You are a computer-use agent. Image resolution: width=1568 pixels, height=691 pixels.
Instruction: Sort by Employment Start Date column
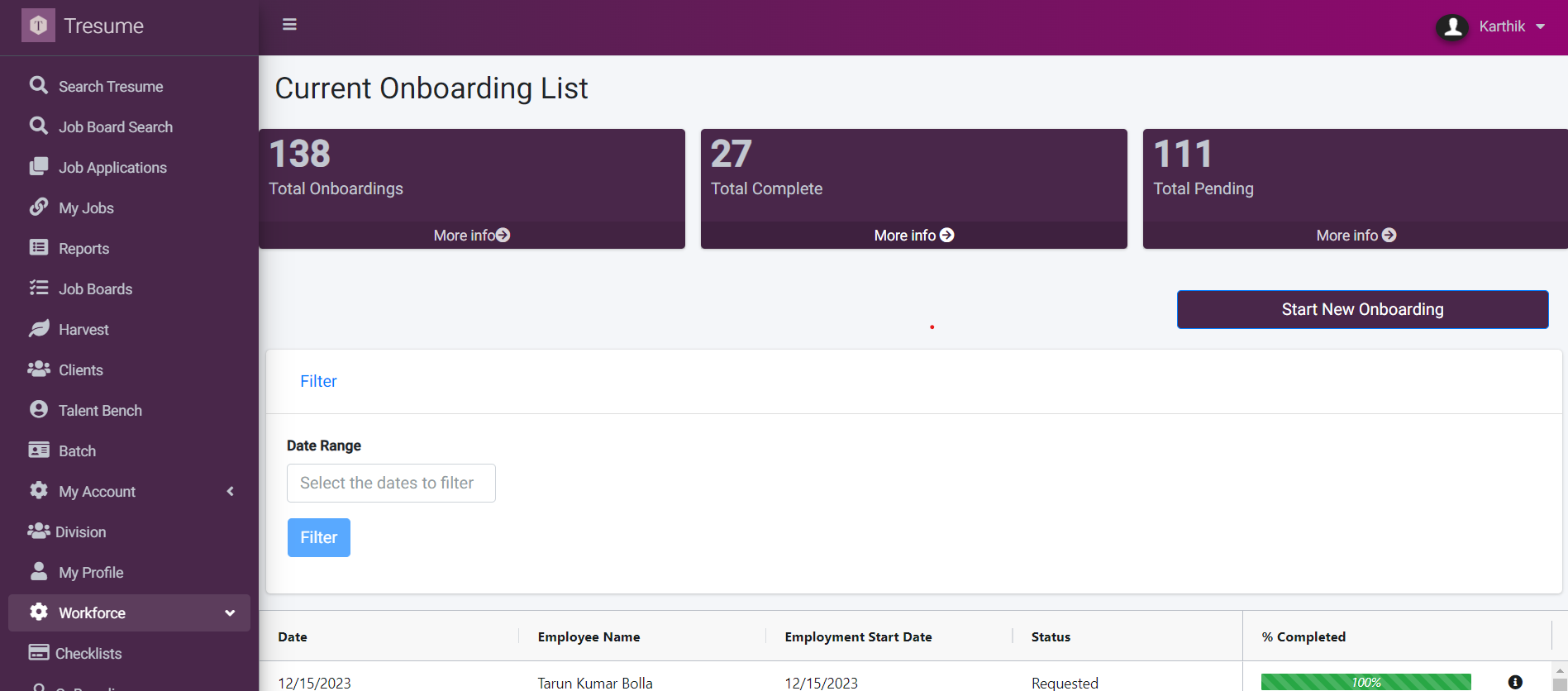click(858, 636)
